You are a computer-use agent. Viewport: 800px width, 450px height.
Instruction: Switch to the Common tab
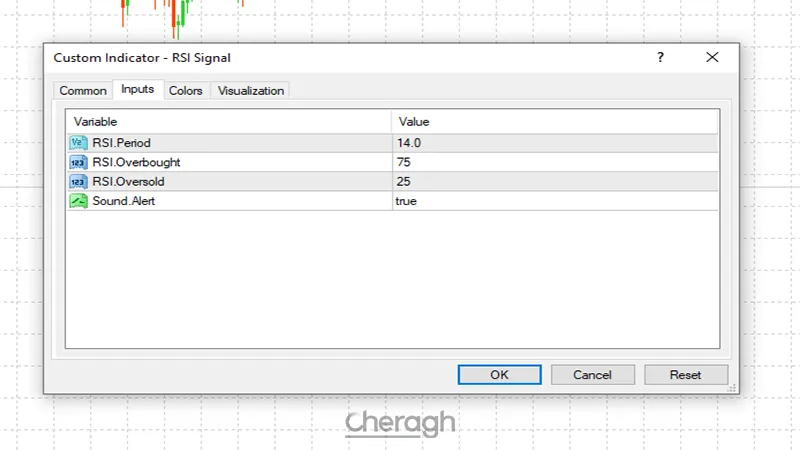point(83,91)
